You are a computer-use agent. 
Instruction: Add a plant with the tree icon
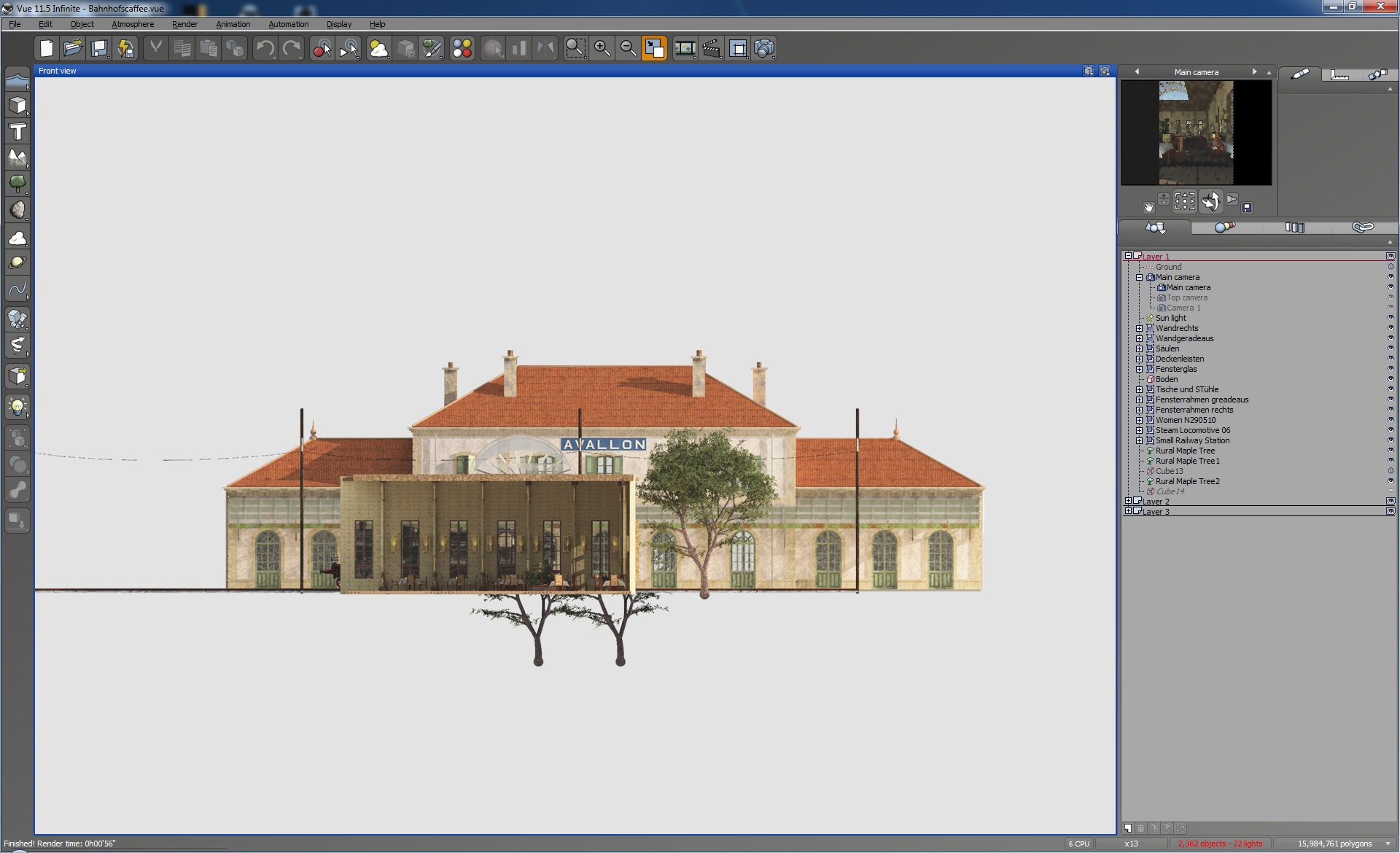tap(17, 183)
